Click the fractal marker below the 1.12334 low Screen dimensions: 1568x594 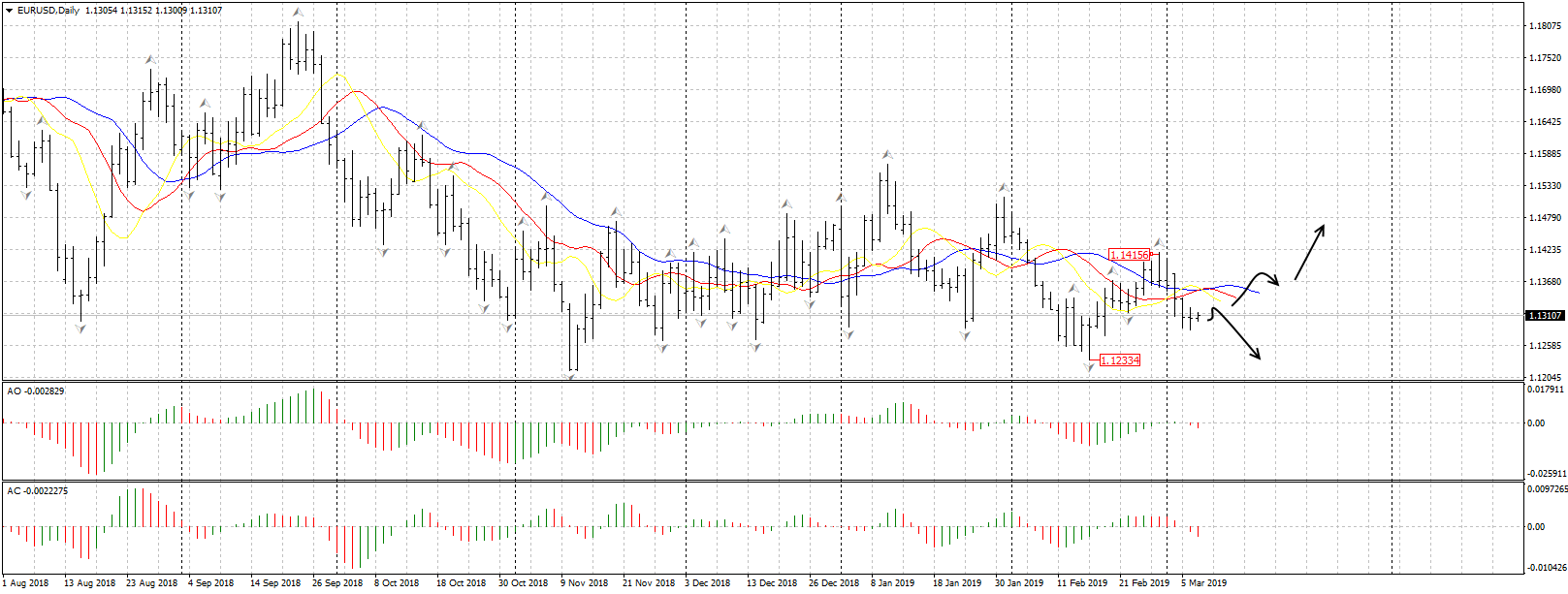coord(1089,367)
